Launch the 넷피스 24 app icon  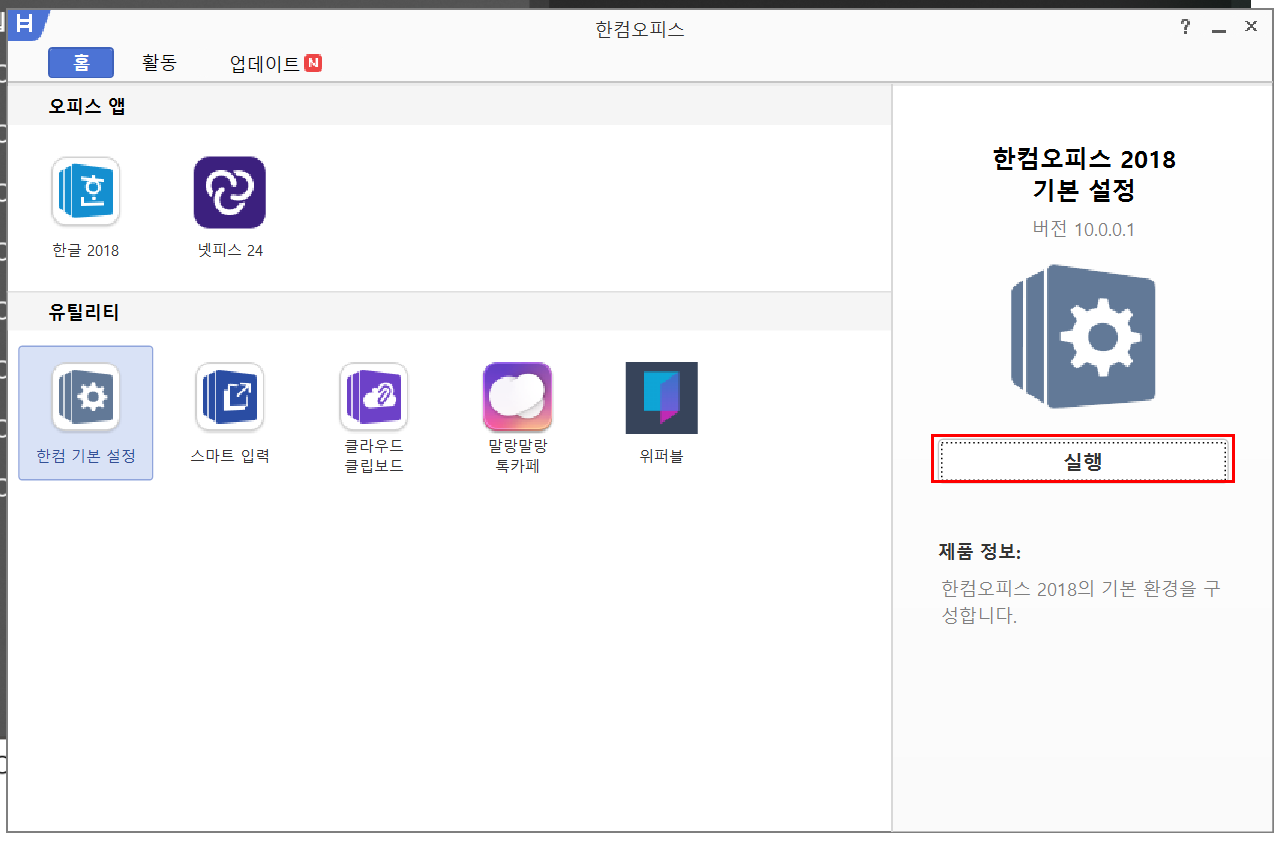click(229, 192)
